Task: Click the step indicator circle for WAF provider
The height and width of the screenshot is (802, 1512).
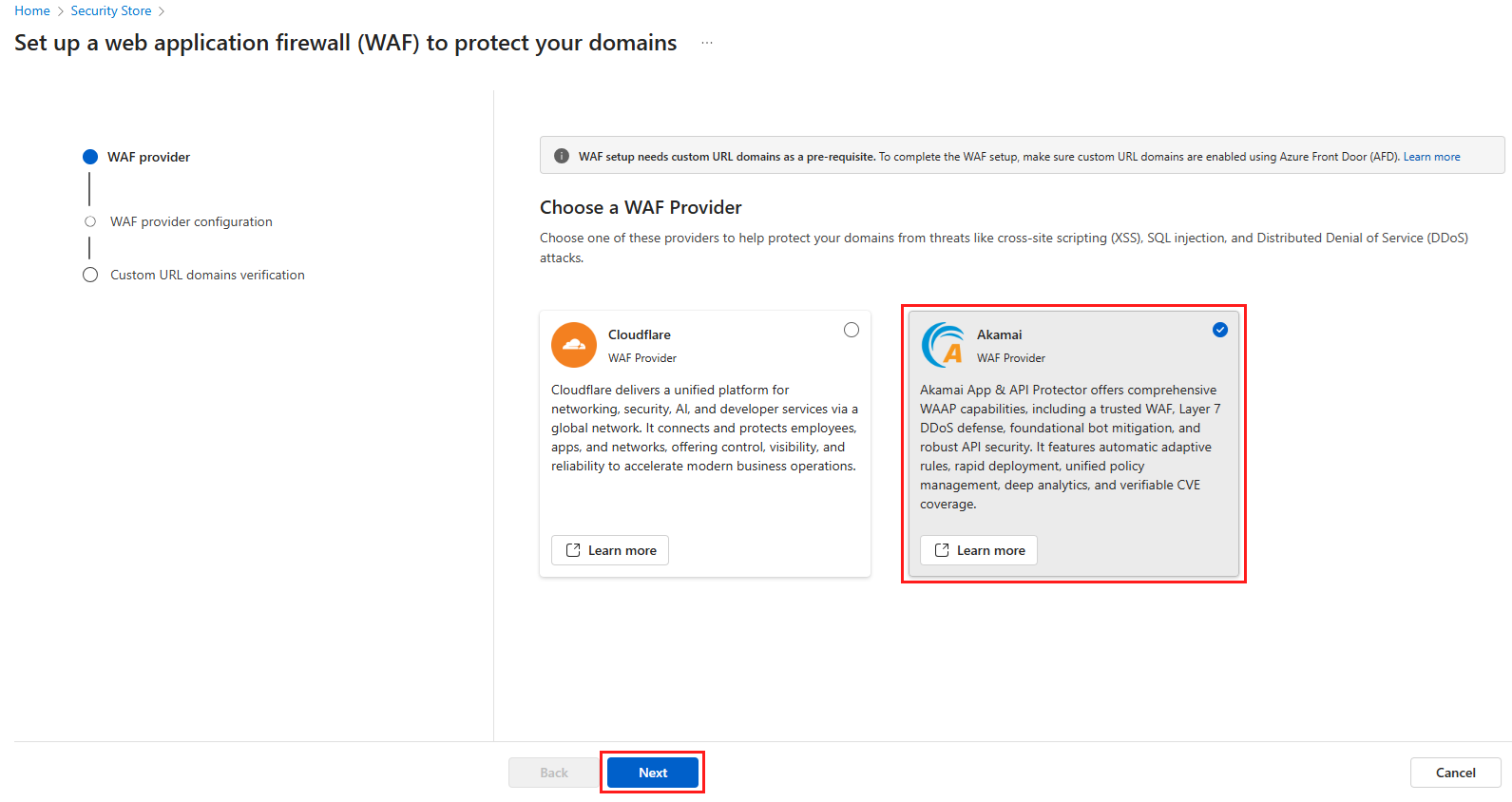Action: point(90,157)
